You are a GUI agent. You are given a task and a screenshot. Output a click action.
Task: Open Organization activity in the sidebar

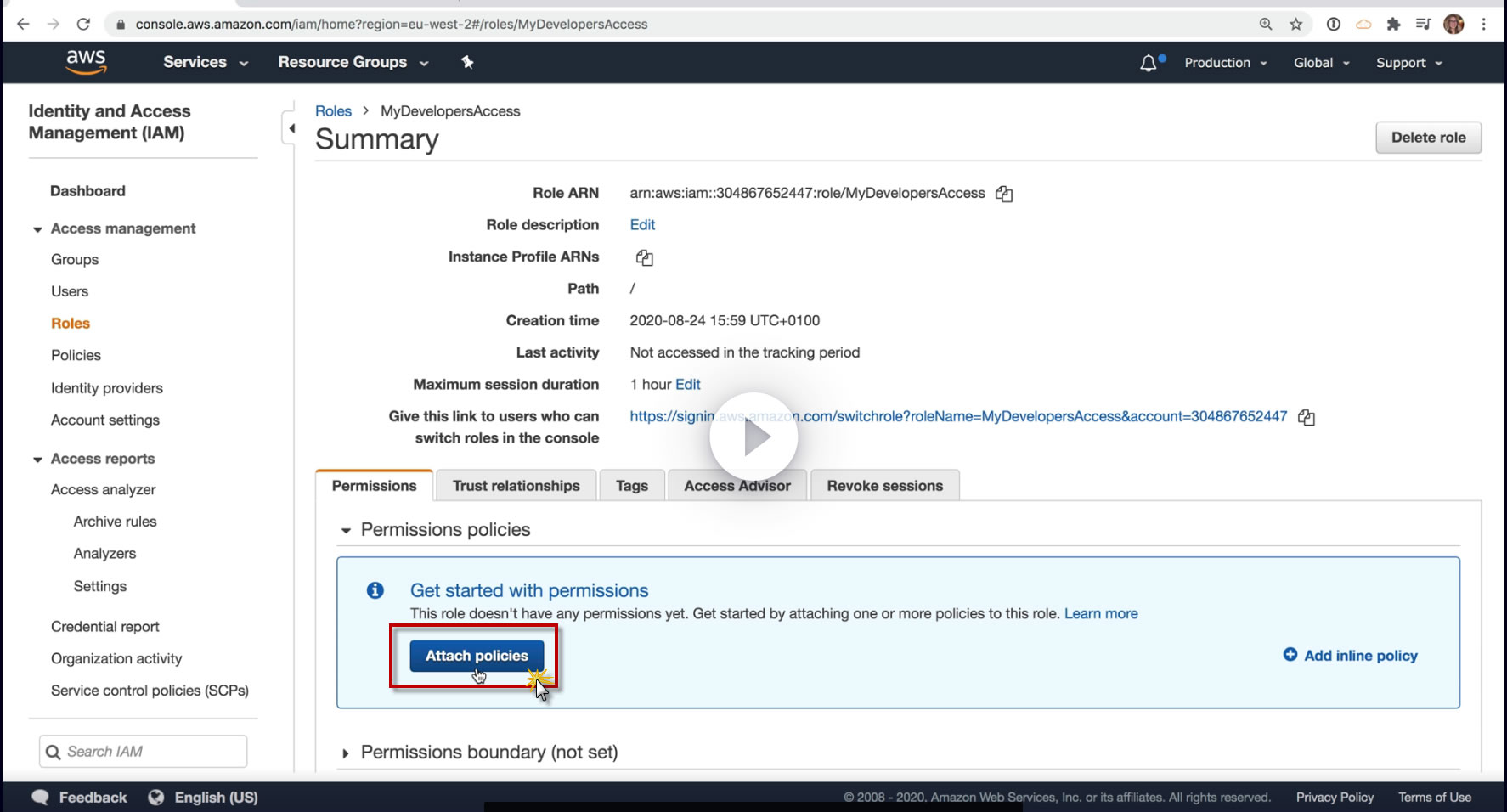pos(116,659)
